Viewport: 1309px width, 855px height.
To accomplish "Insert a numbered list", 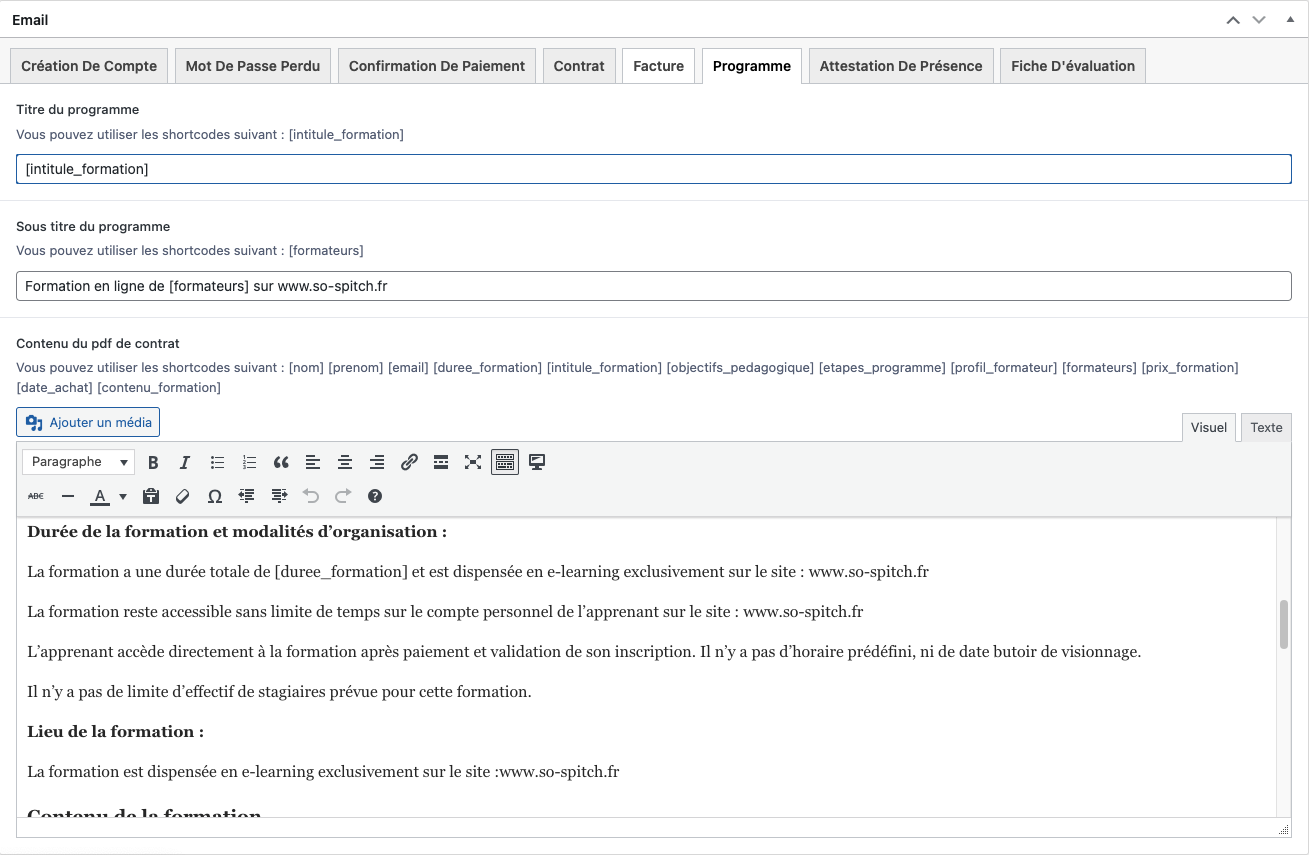I will point(249,461).
